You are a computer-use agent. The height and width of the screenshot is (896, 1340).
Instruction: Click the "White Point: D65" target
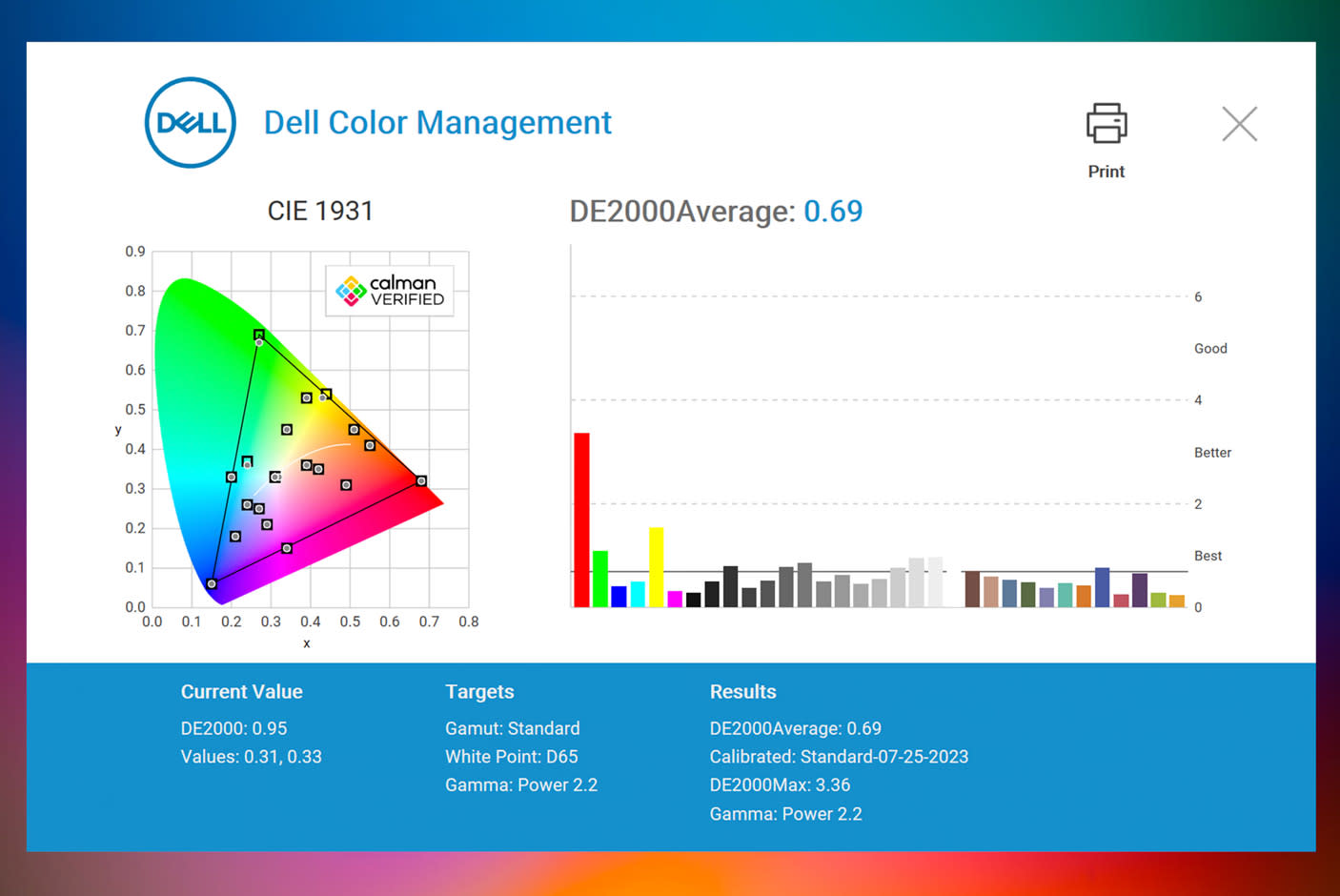[x=511, y=757]
